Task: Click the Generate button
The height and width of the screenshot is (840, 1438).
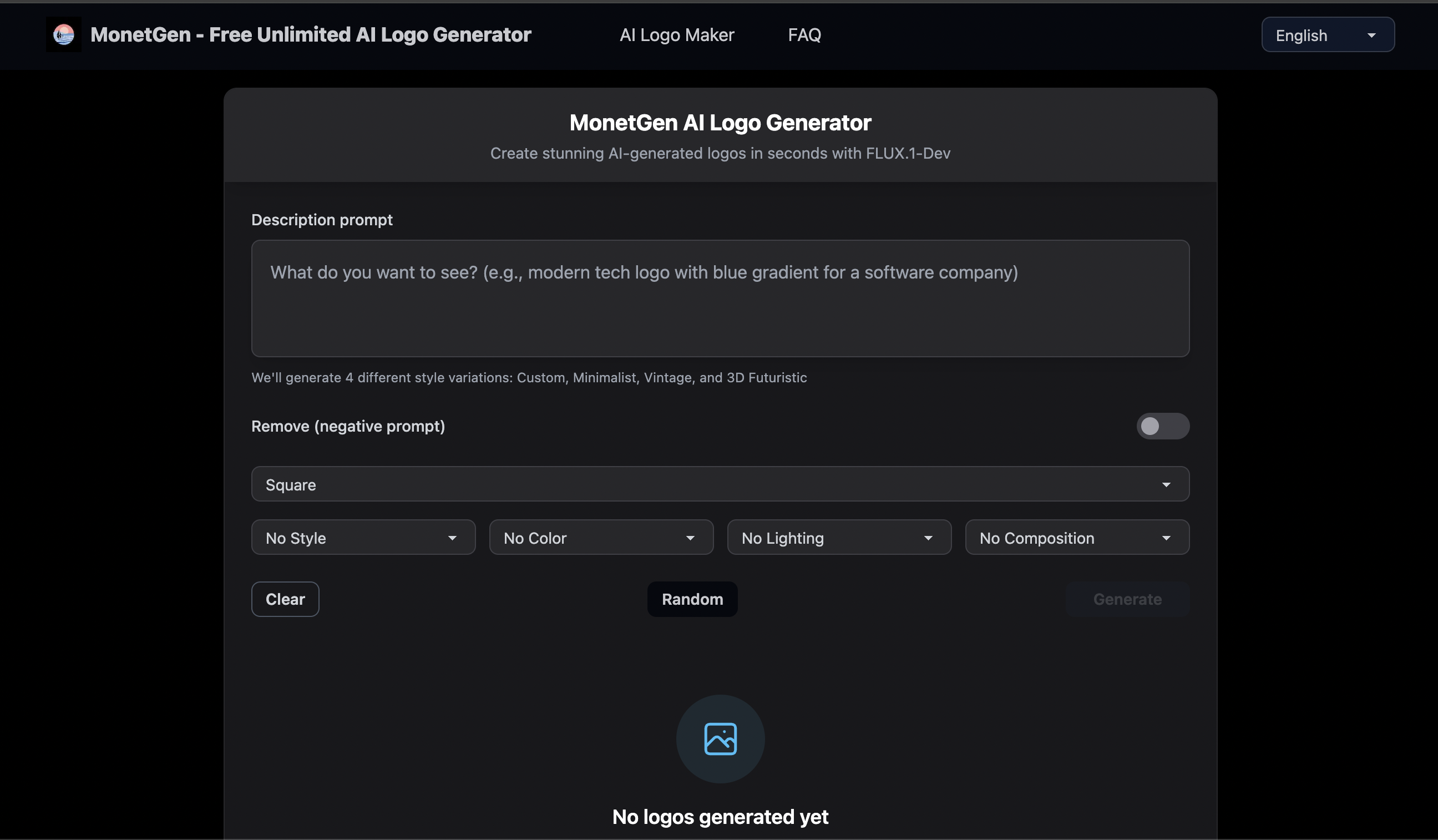Action: click(1127, 599)
